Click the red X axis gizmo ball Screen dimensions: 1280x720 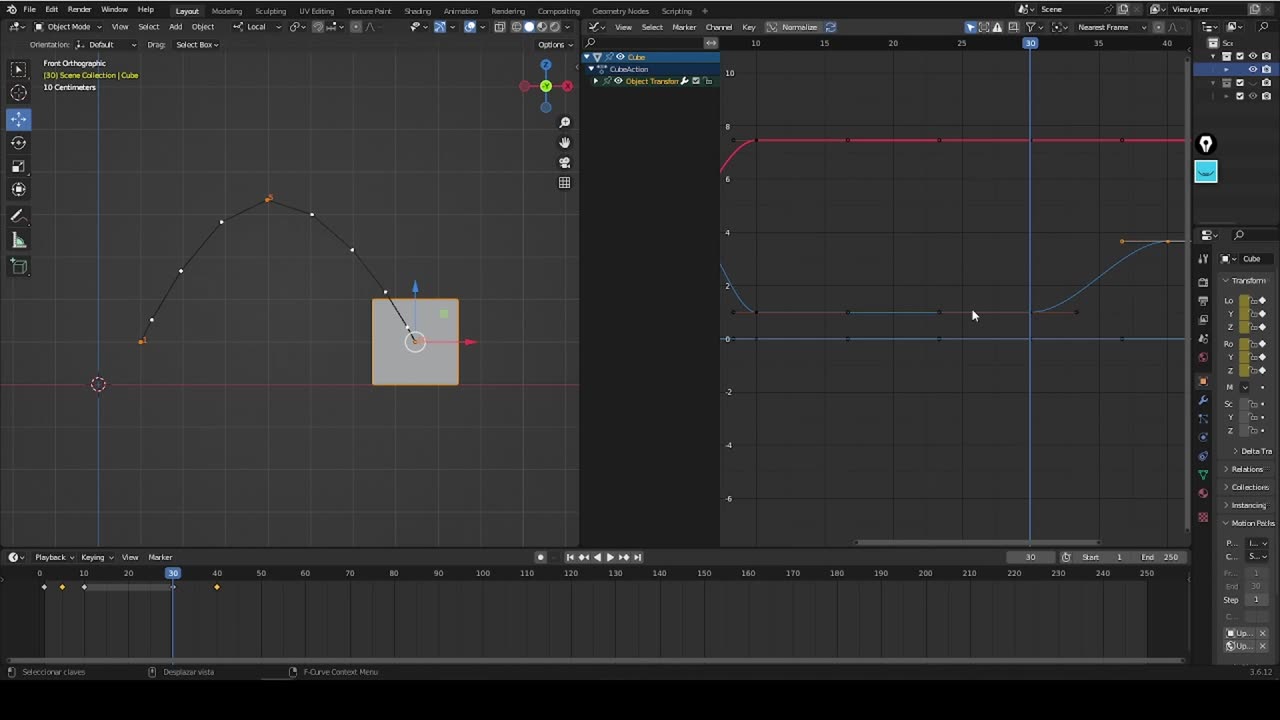pos(567,86)
